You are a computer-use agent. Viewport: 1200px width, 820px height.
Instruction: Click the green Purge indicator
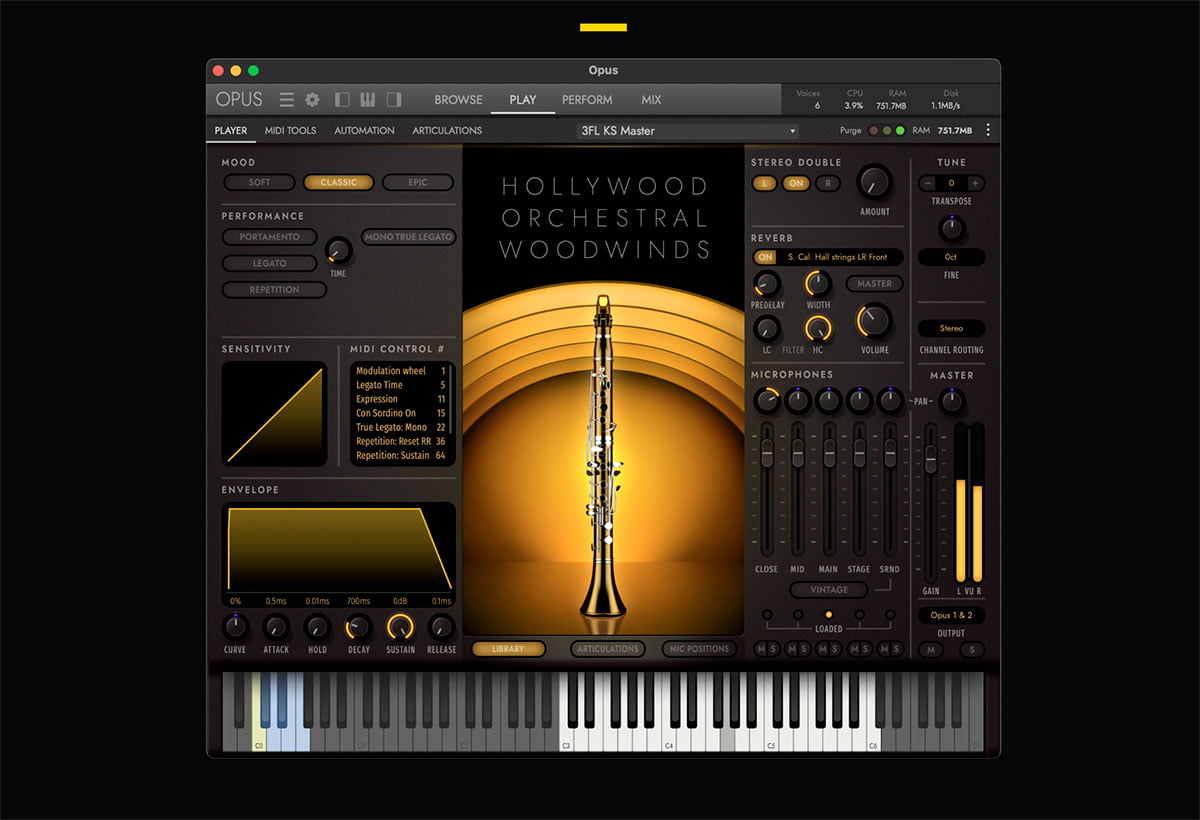[x=900, y=130]
